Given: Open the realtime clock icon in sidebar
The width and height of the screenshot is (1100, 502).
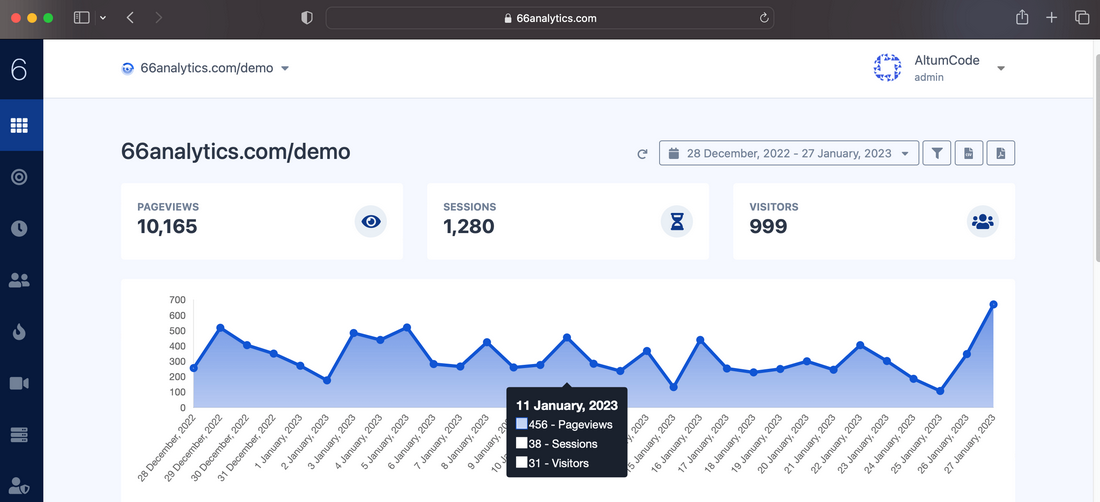Looking at the screenshot, I should click(x=19, y=229).
